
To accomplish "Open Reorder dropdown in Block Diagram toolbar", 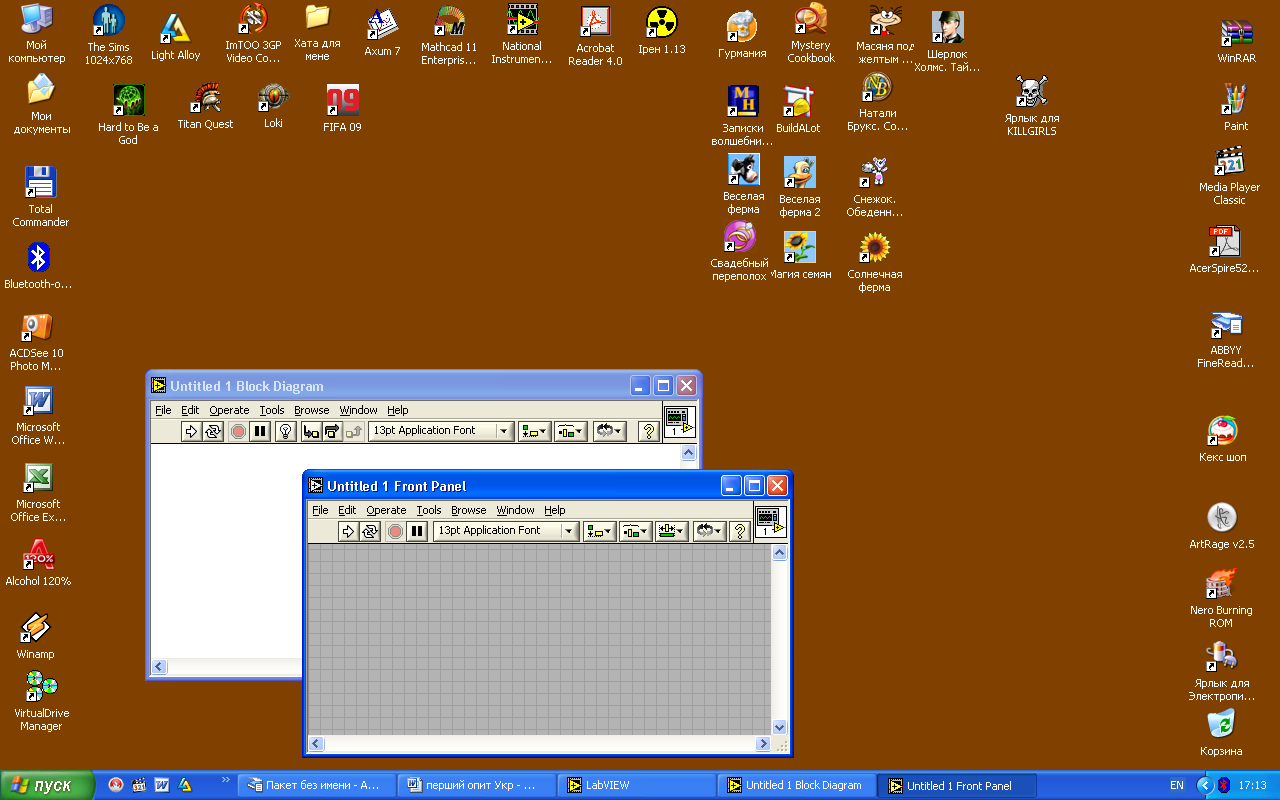I will pos(609,431).
